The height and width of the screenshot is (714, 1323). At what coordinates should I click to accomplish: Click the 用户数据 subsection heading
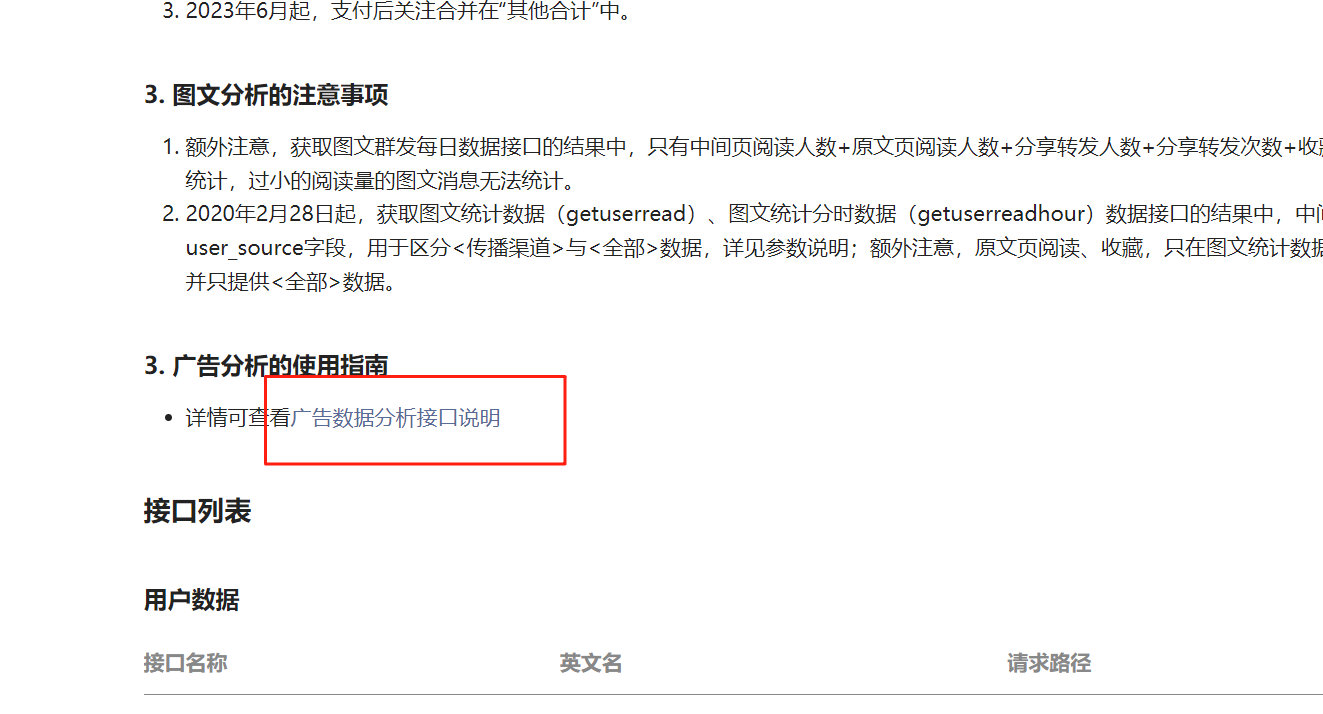tap(191, 600)
